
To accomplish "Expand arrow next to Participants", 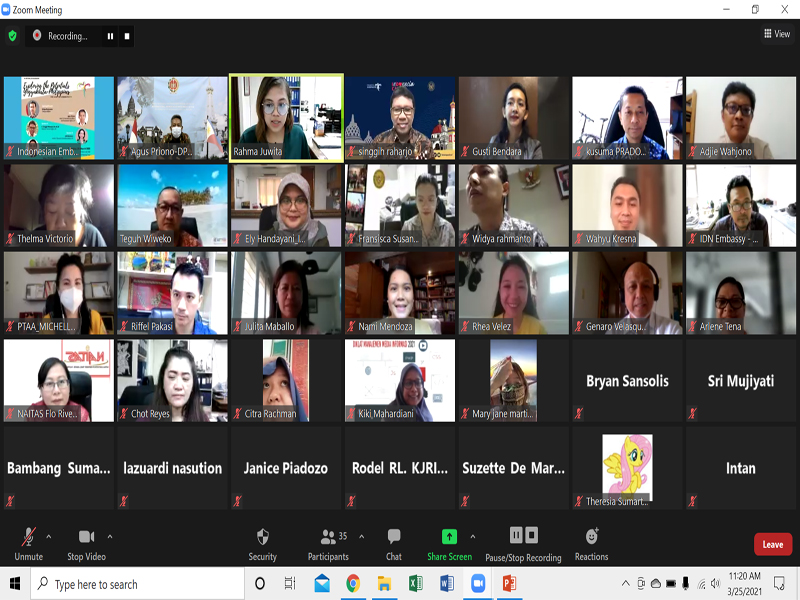I will 361,536.
